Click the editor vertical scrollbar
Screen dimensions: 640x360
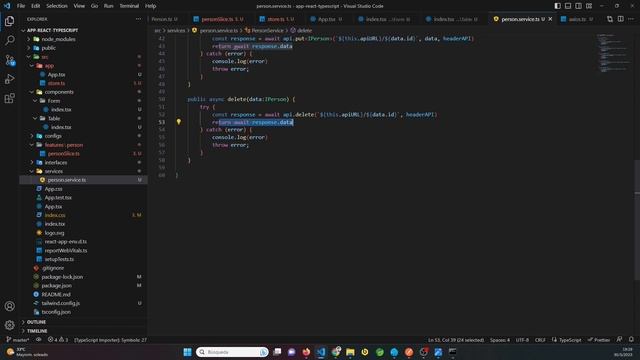tap(637, 220)
